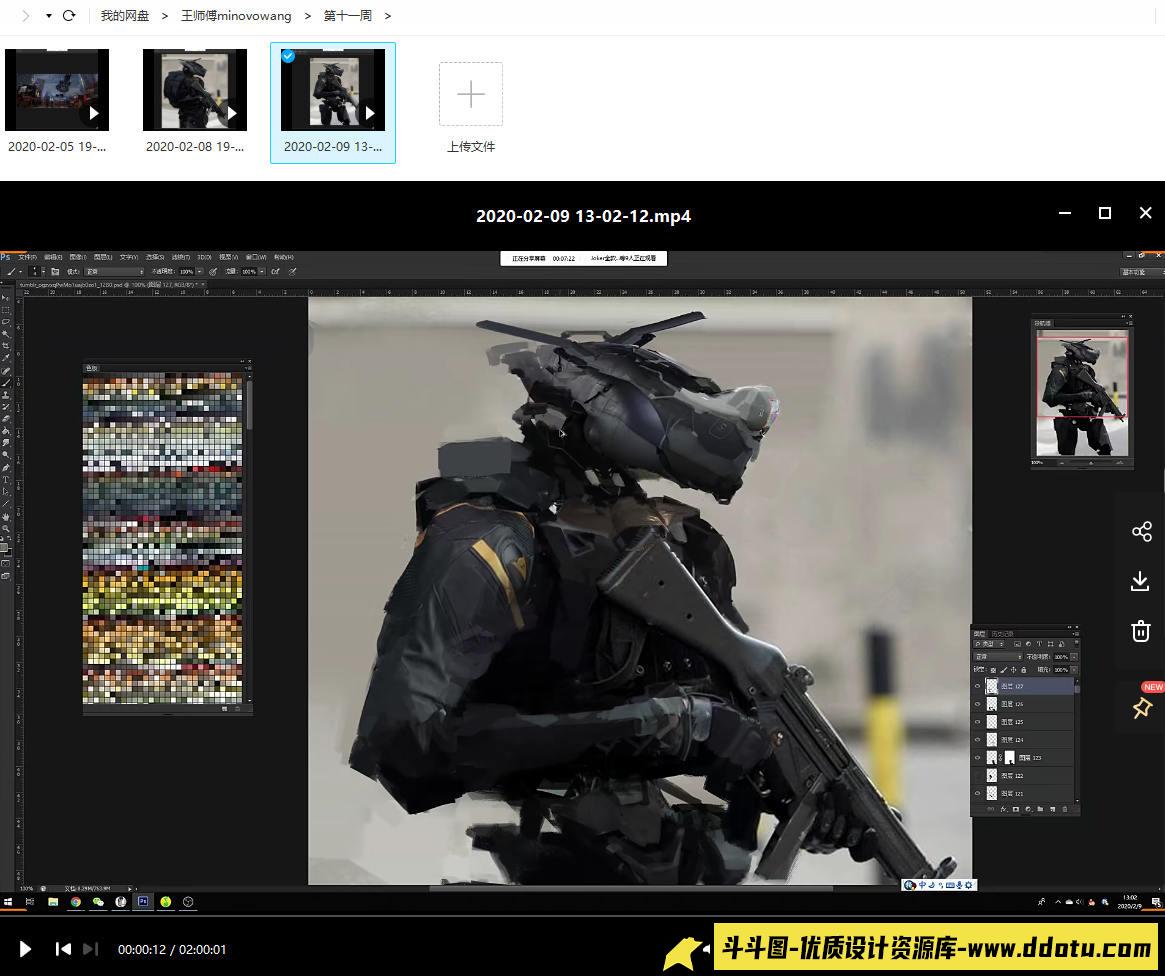
Task: Open the layer filter 类型 dropdown
Action: click(x=989, y=644)
